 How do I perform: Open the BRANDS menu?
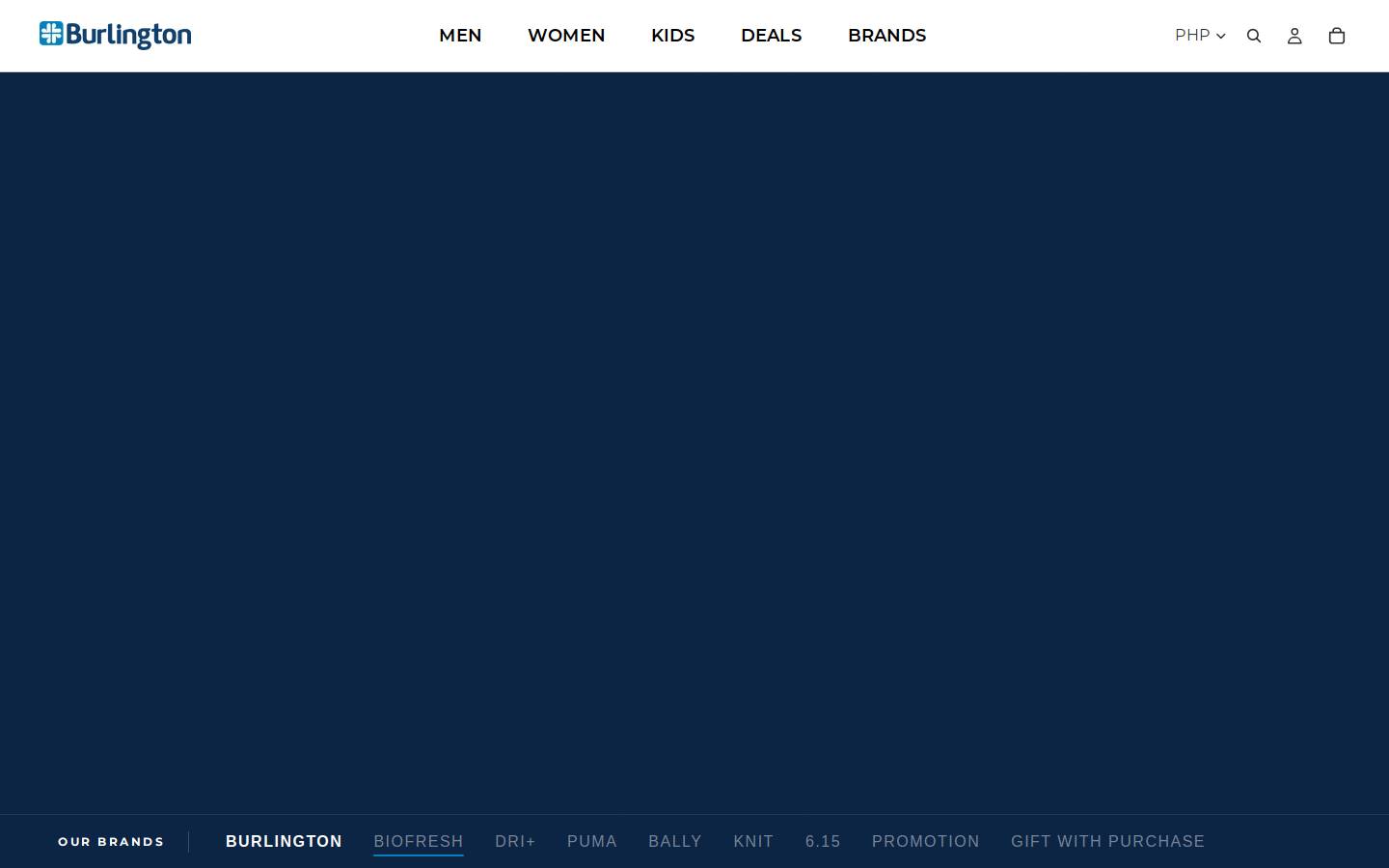coord(887,36)
